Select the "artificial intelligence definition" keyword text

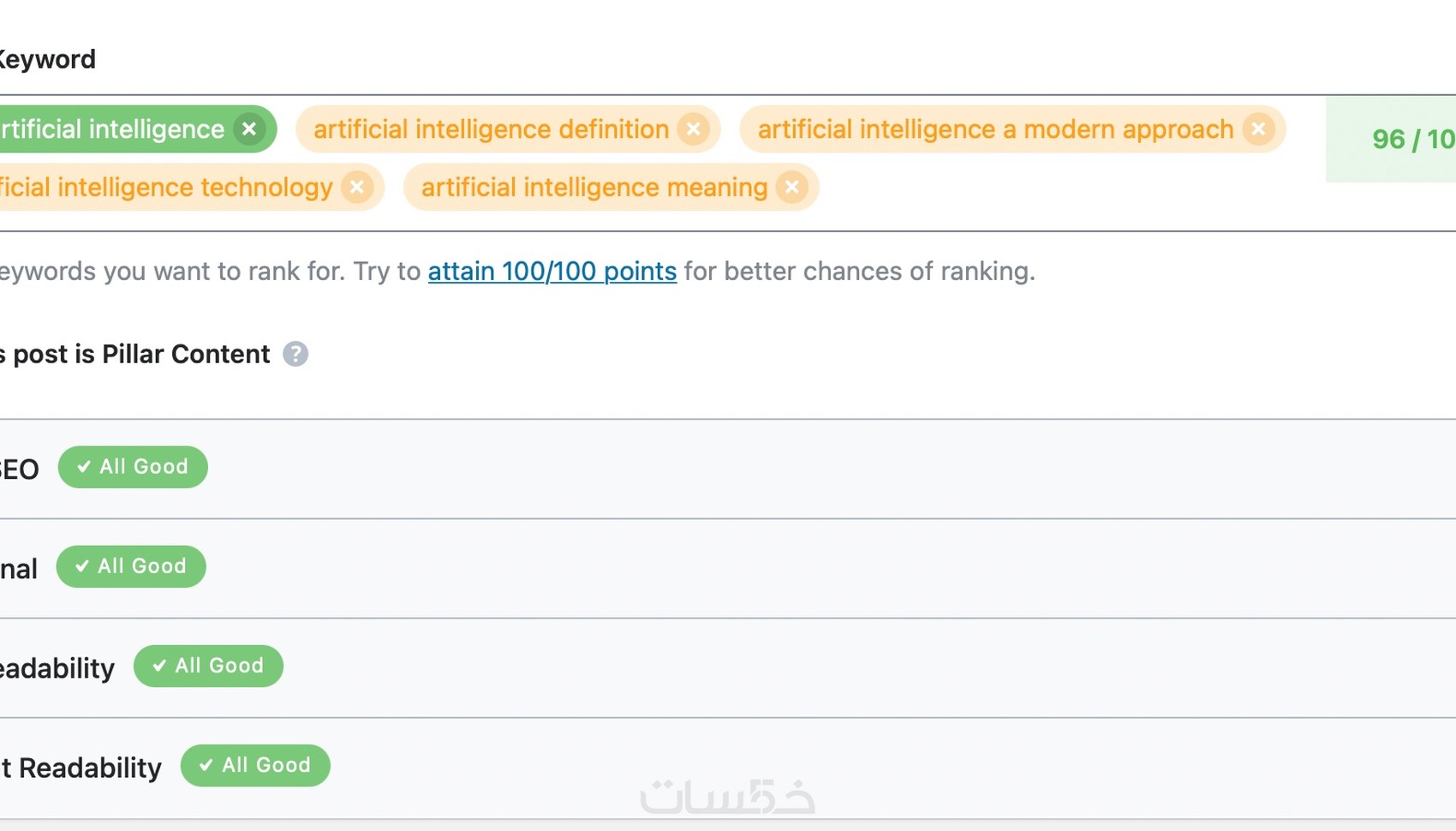[x=491, y=129]
